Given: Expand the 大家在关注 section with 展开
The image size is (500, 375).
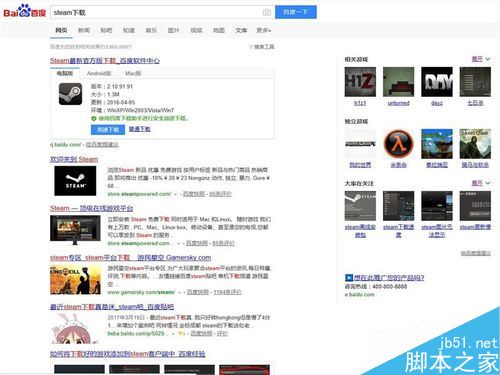Looking at the screenshot, I should pyautogui.click(x=481, y=183).
